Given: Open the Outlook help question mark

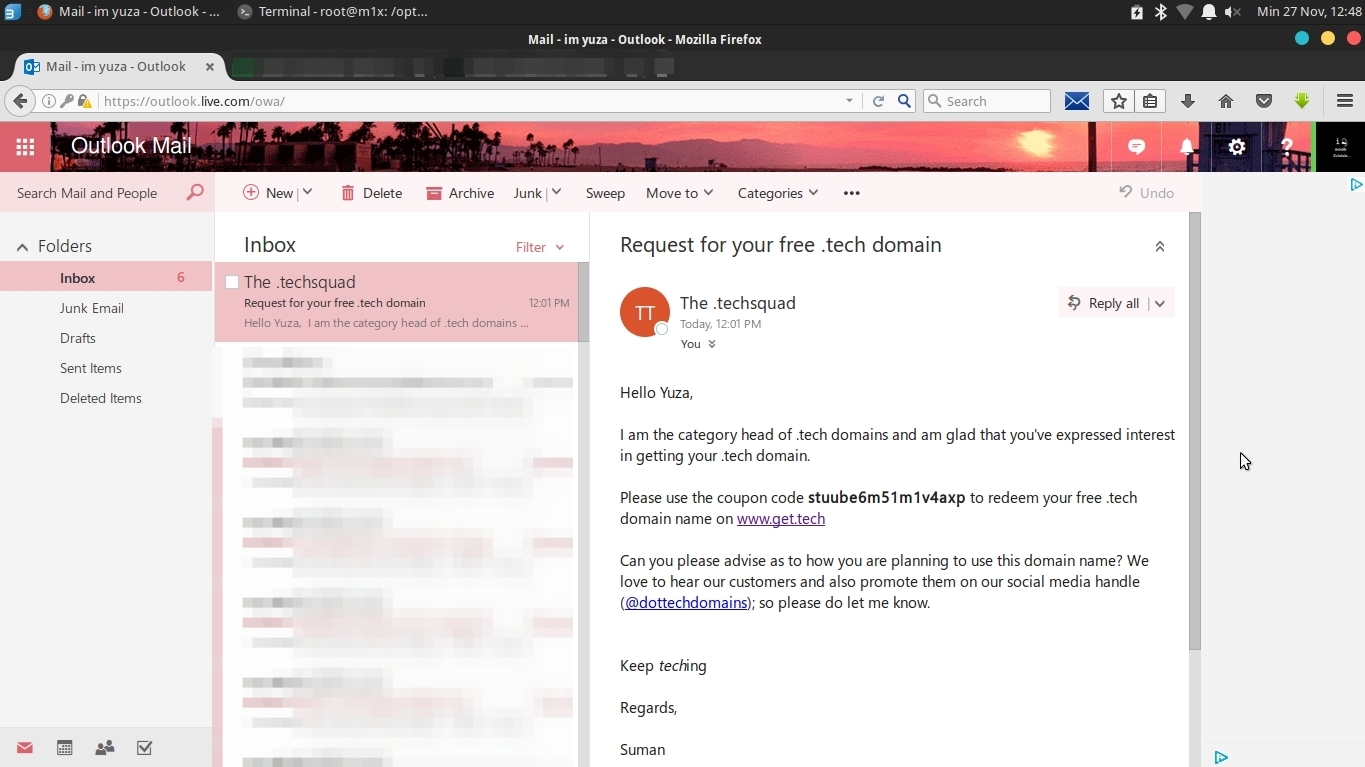Looking at the screenshot, I should pyautogui.click(x=1287, y=147).
